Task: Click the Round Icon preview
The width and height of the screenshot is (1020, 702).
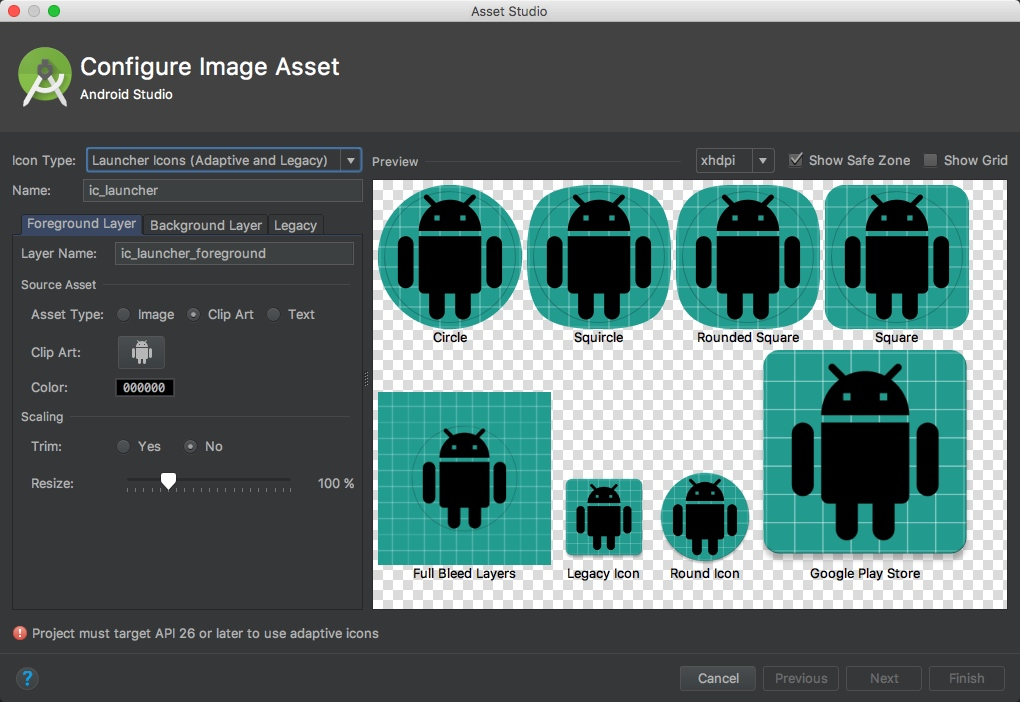Action: 705,517
